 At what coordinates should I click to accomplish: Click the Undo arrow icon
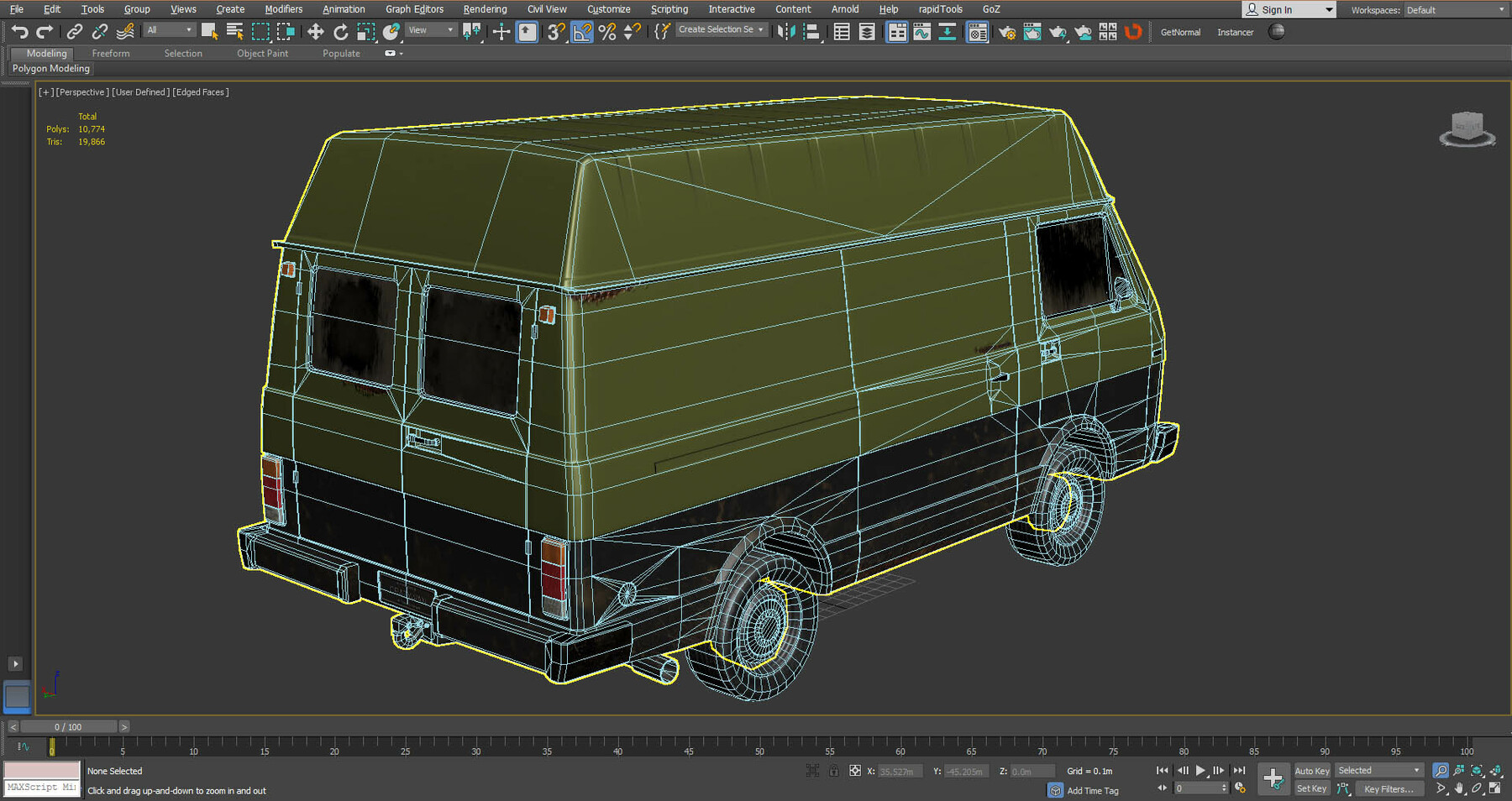click(21, 32)
